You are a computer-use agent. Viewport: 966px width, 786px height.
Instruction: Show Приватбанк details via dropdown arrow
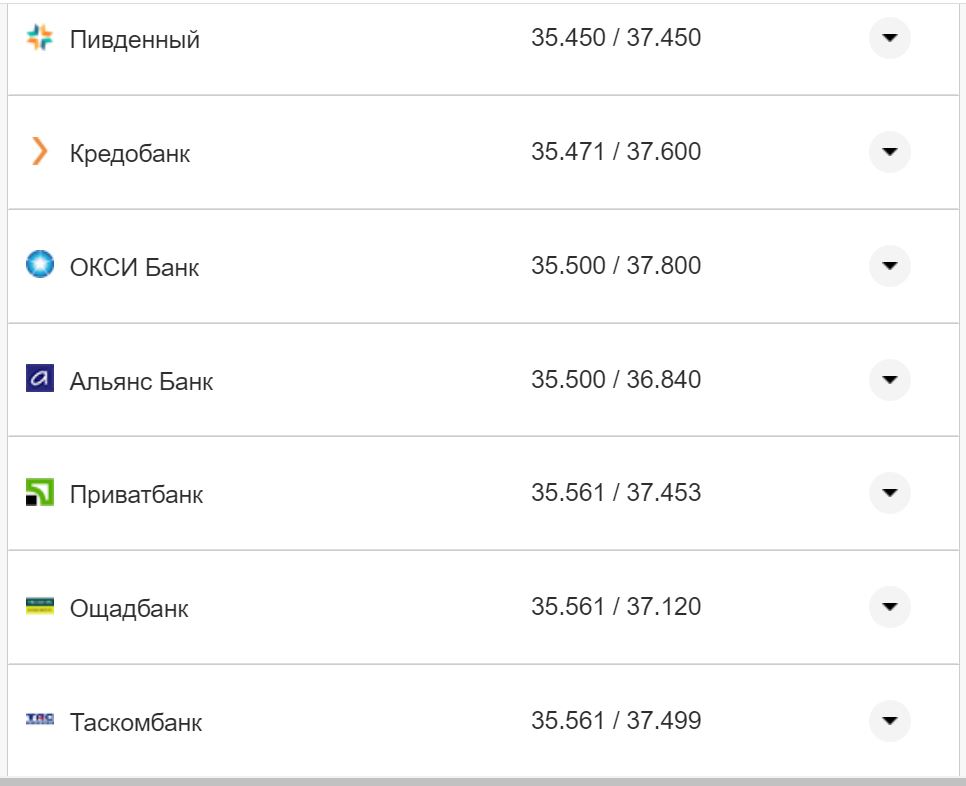click(x=889, y=493)
